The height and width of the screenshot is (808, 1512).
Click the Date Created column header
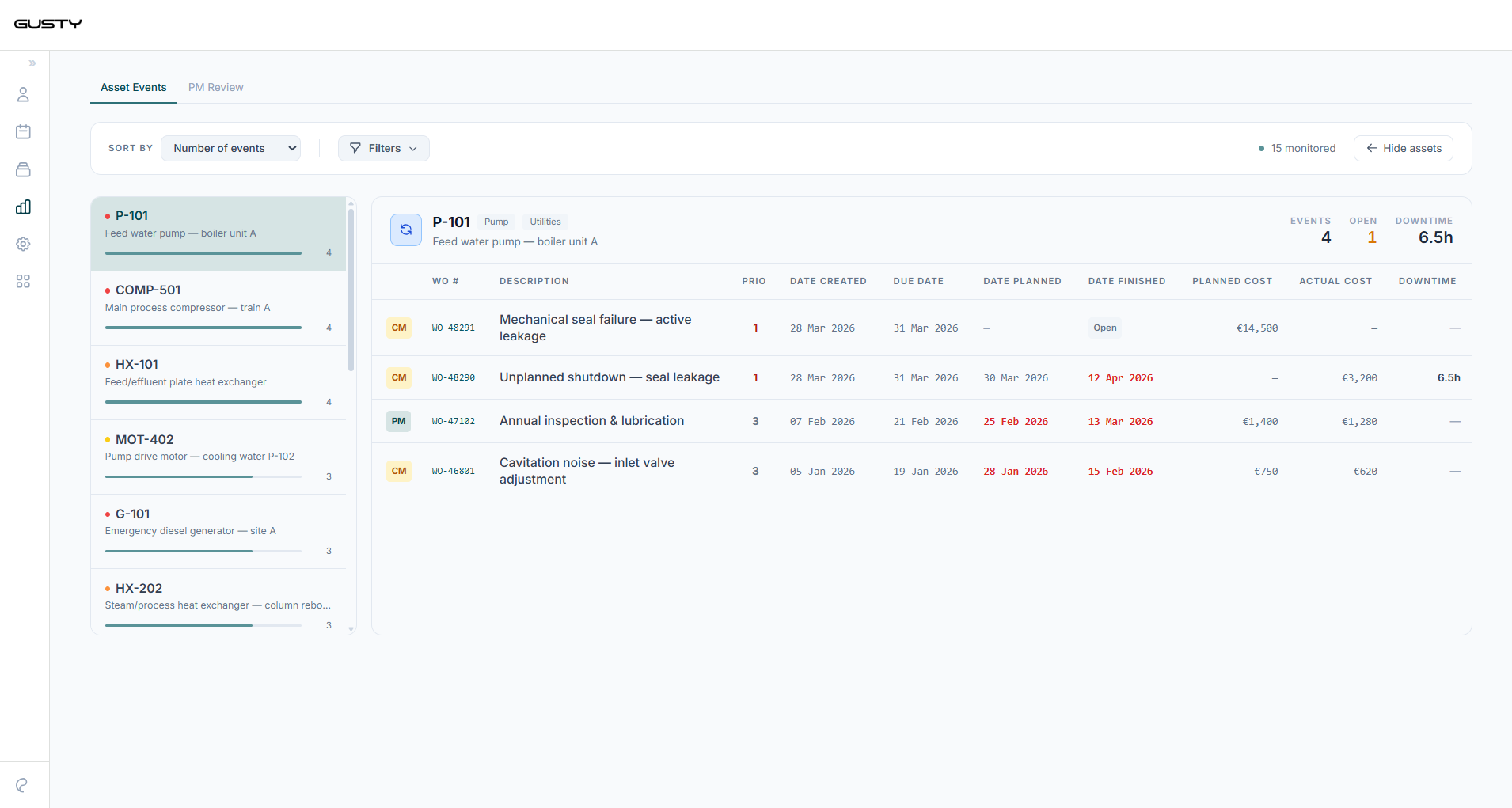point(828,281)
